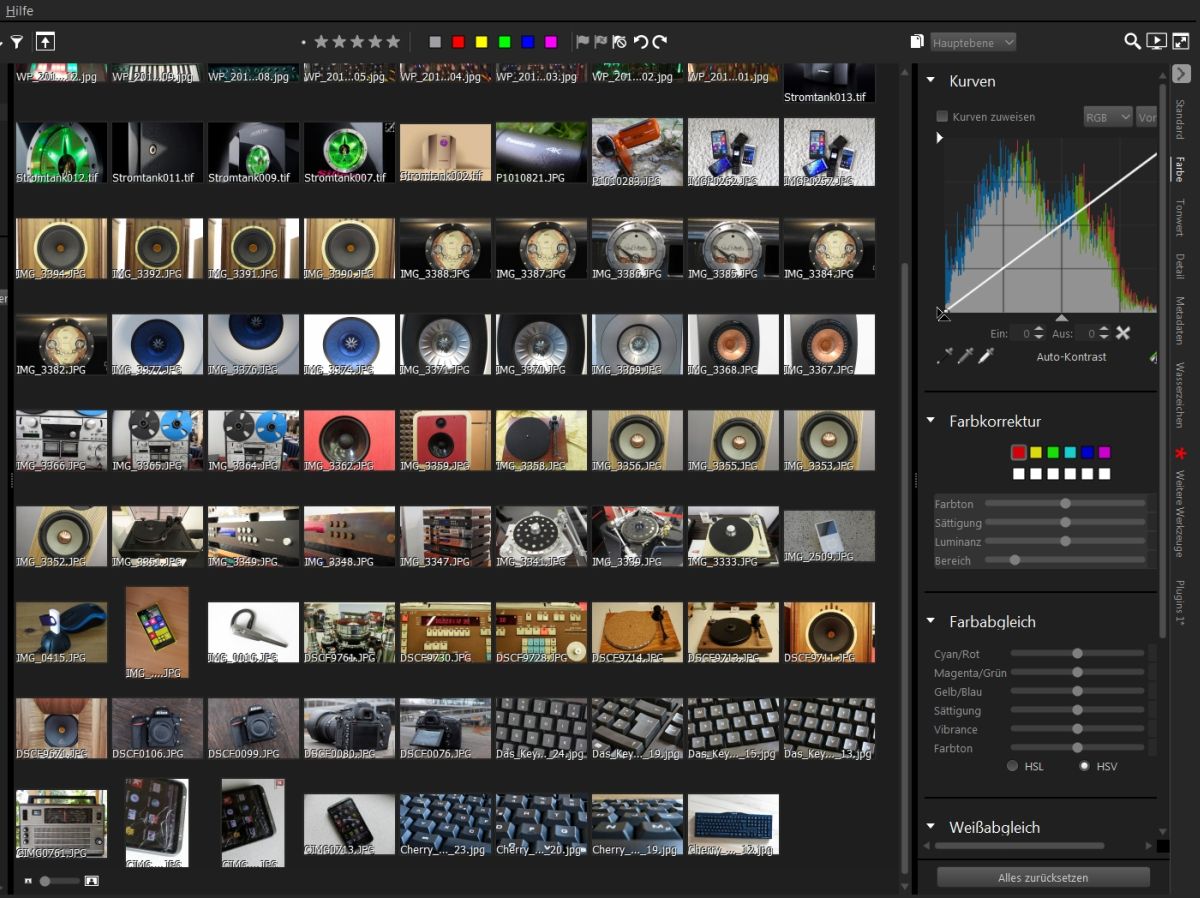Apply the yellow color label in the toolbar
This screenshot has width=1200, height=898.
coord(481,42)
